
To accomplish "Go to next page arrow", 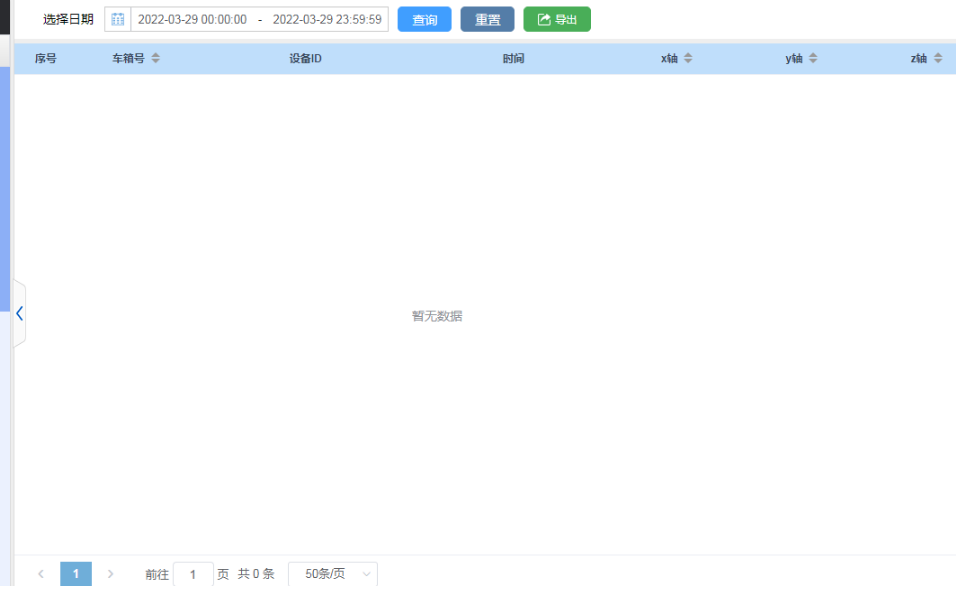I will tap(110, 574).
